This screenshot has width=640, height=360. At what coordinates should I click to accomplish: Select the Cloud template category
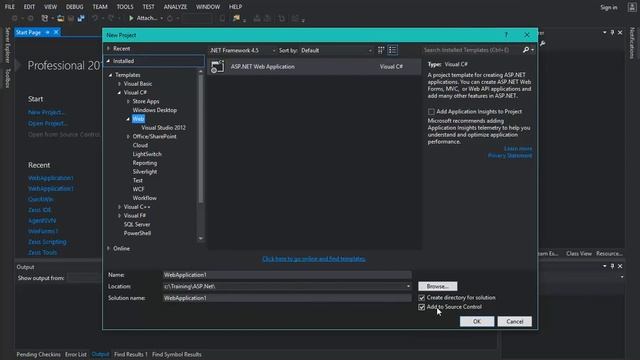[x=140, y=145]
